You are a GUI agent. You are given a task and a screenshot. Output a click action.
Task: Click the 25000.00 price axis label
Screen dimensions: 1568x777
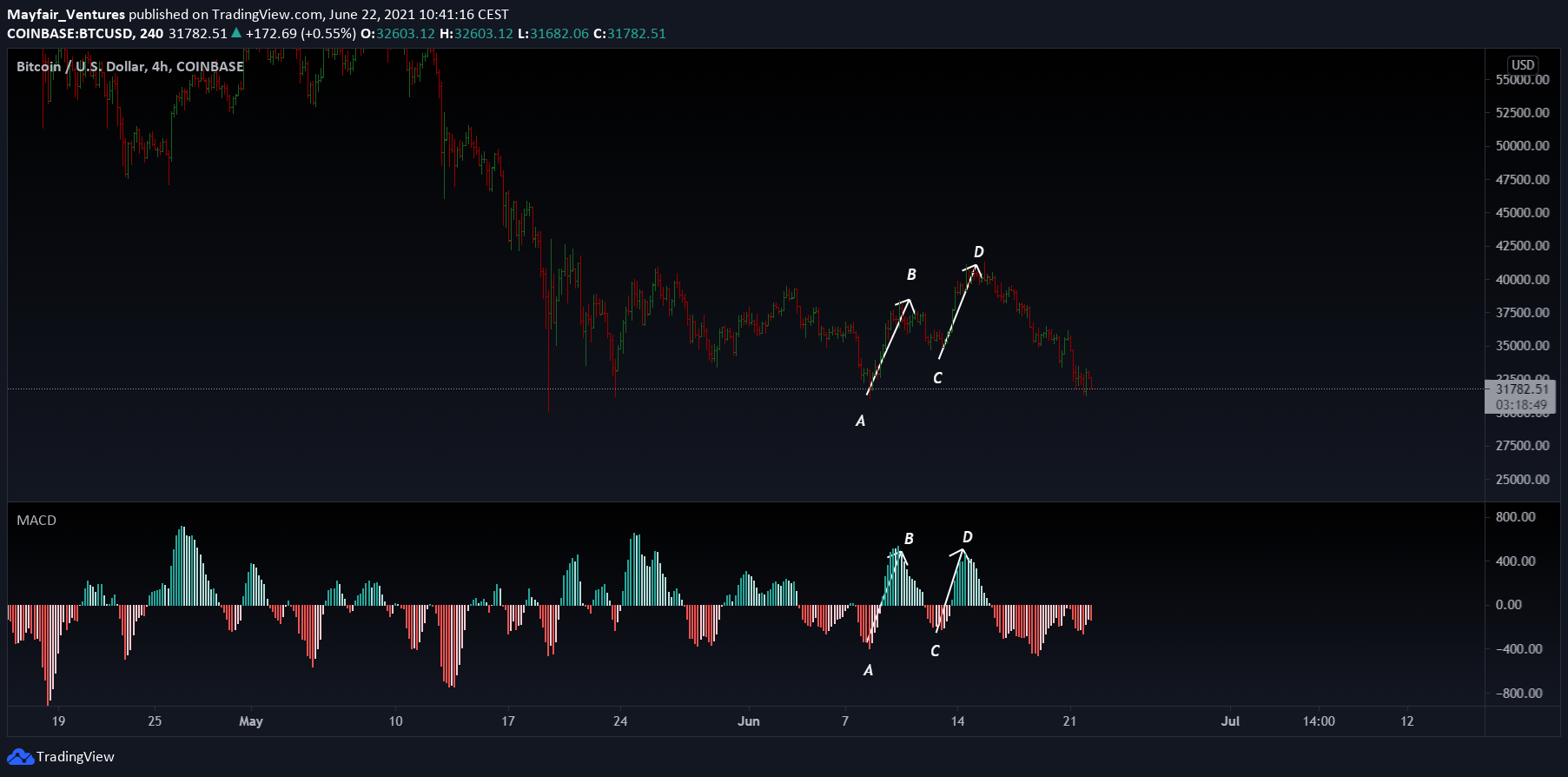1522,480
